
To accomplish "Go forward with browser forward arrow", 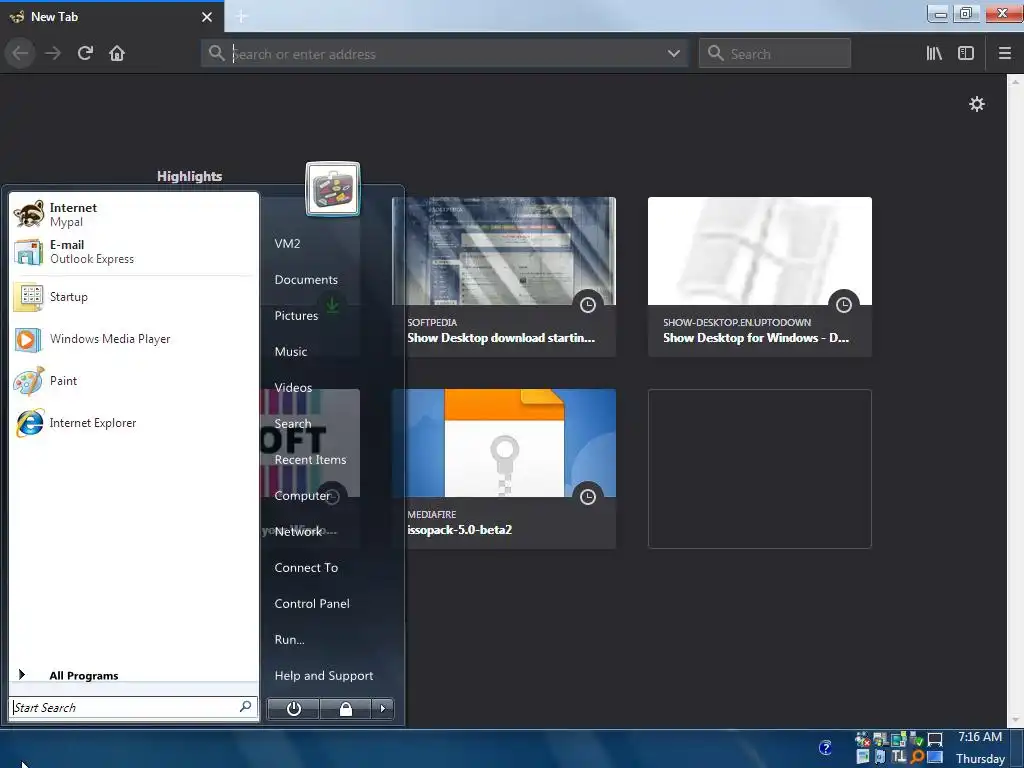I will (53, 53).
